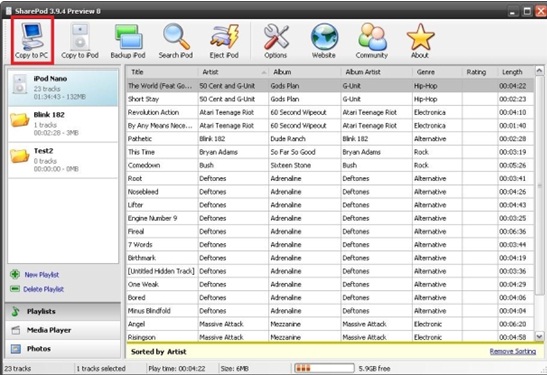Select the Blink 182 playlist folder
The width and height of the screenshot is (547, 375).
coord(63,124)
